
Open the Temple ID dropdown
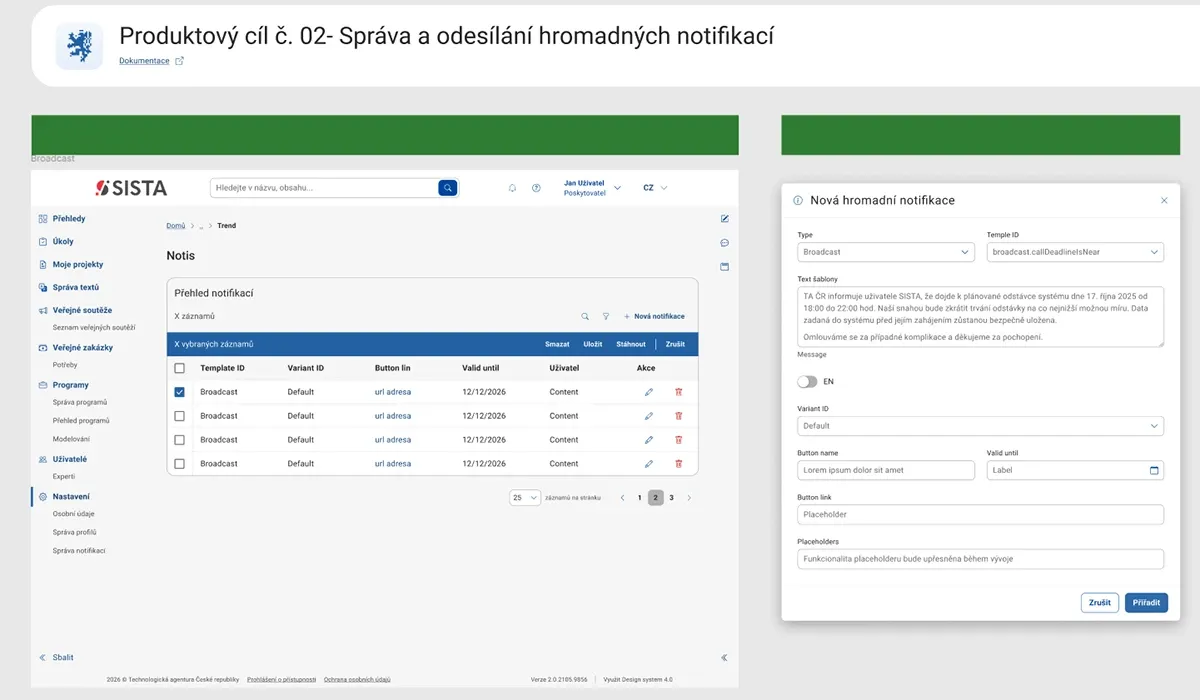coord(1075,252)
